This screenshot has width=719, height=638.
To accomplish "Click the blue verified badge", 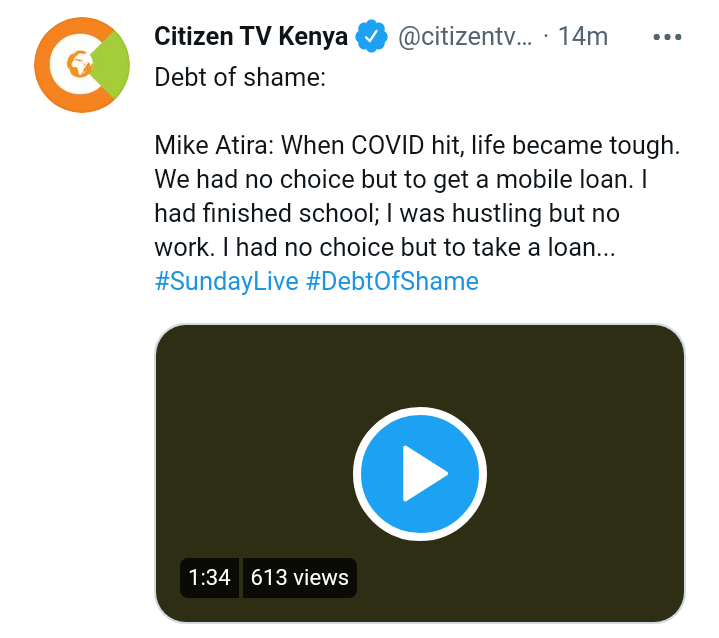I will pyautogui.click(x=372, y=36).
